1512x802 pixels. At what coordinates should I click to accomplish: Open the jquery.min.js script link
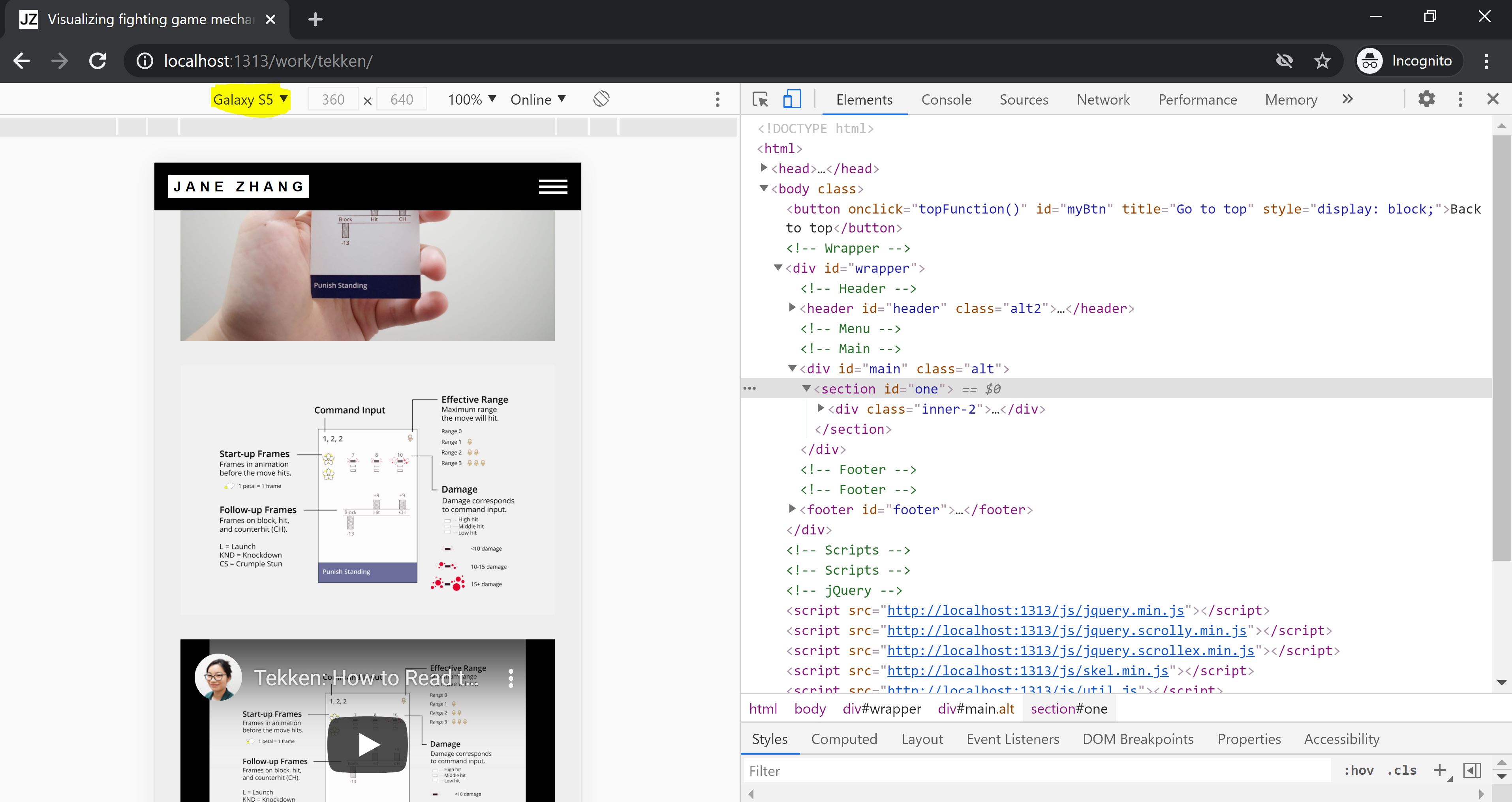point(1035,610)
